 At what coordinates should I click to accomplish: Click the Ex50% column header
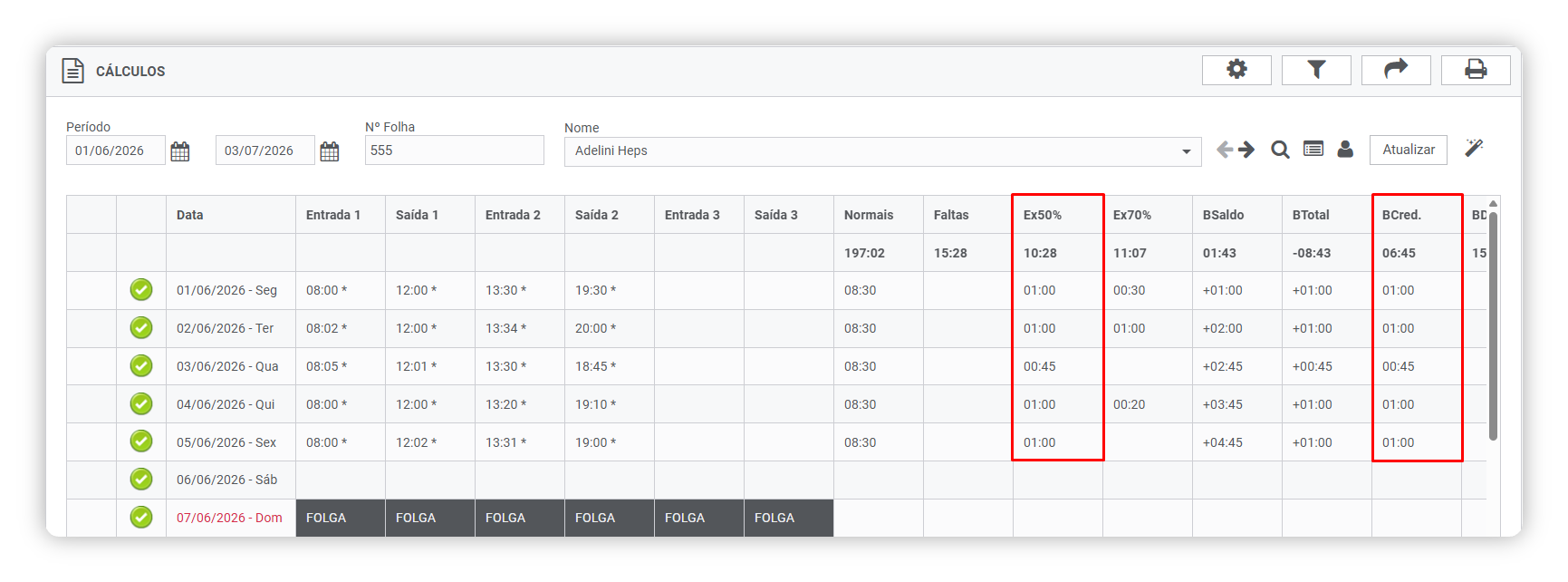(x=1058, y=215)
